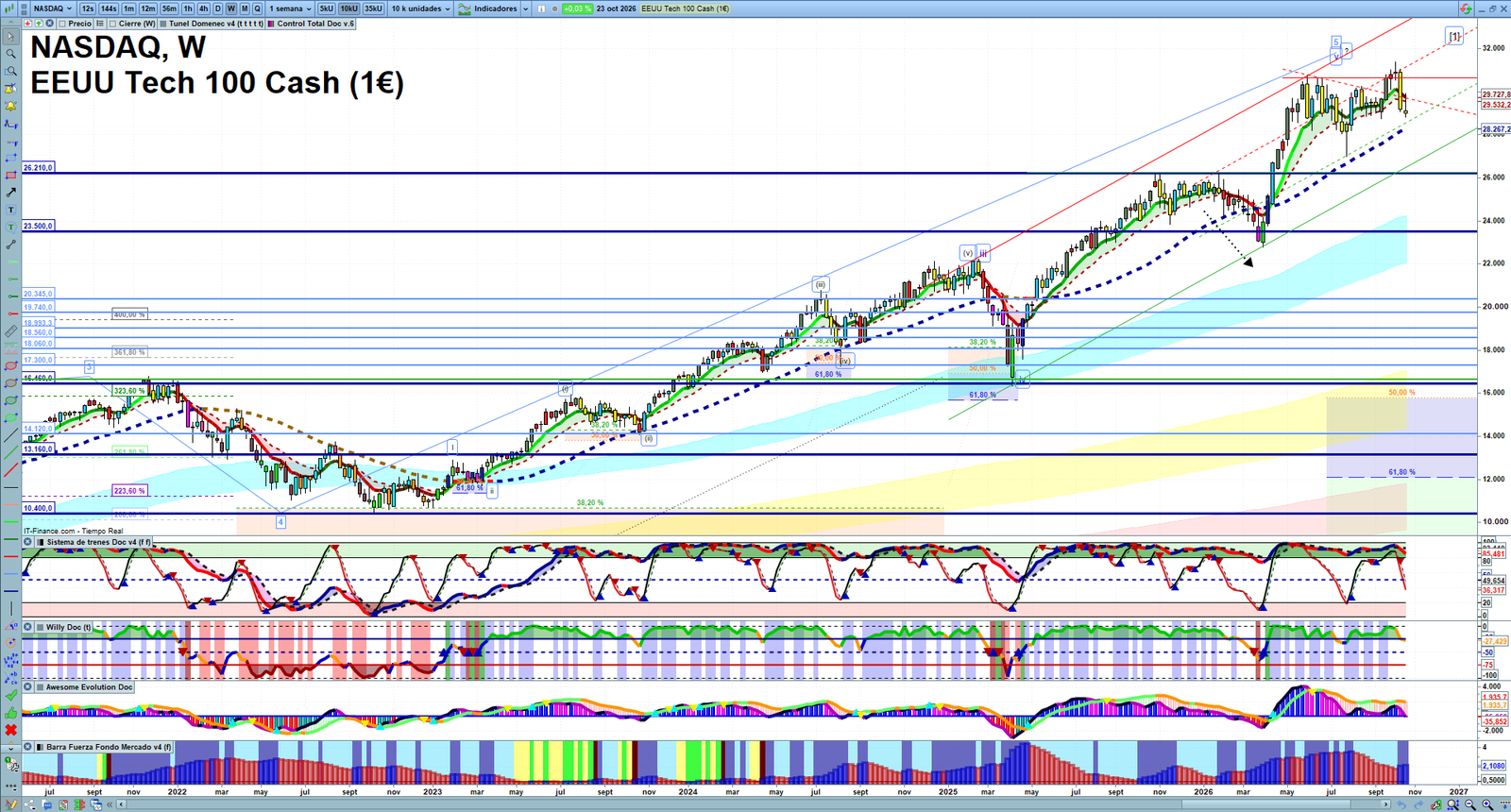Screen dimensions: 1511x812
Task: Click the green up-arrow icon beside Precio
Action: (39, 24)
